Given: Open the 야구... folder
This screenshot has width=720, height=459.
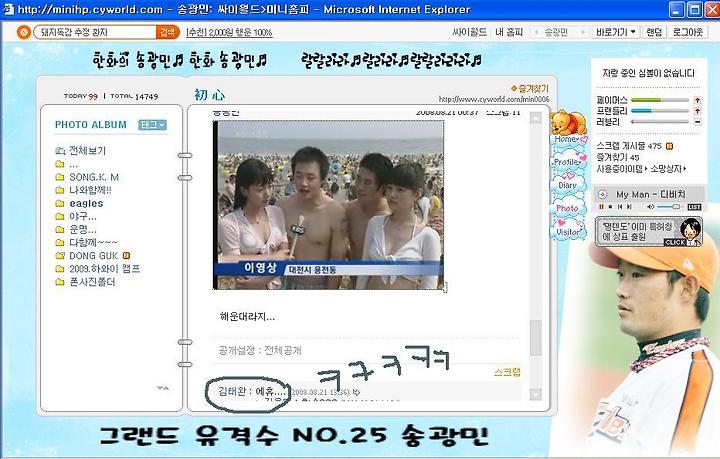Looking at the screenshot, I should pos(83,216).
